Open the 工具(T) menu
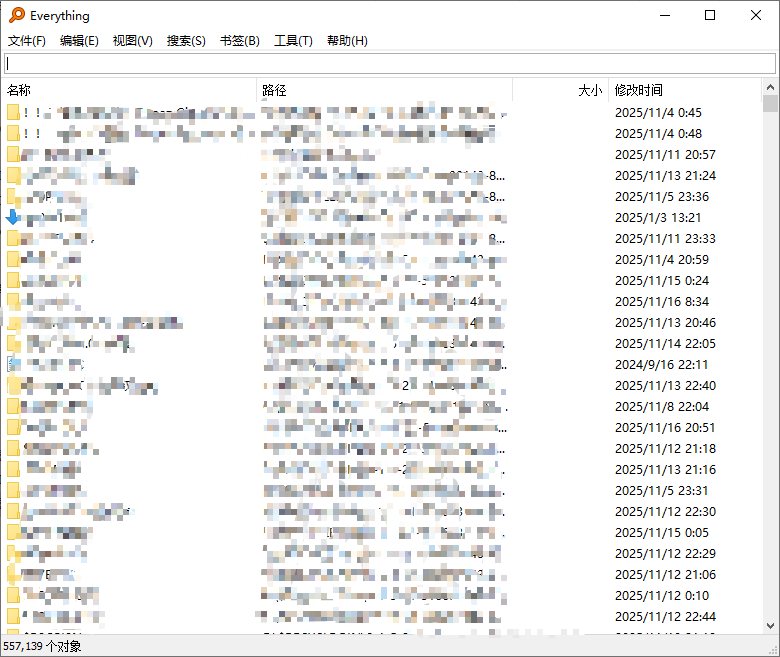780x657 pixels. click(x=293, y=41)
